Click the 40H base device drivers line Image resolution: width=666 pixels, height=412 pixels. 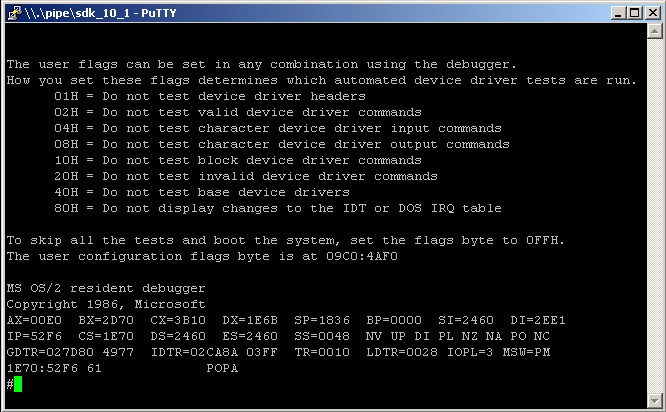[202, 192]
